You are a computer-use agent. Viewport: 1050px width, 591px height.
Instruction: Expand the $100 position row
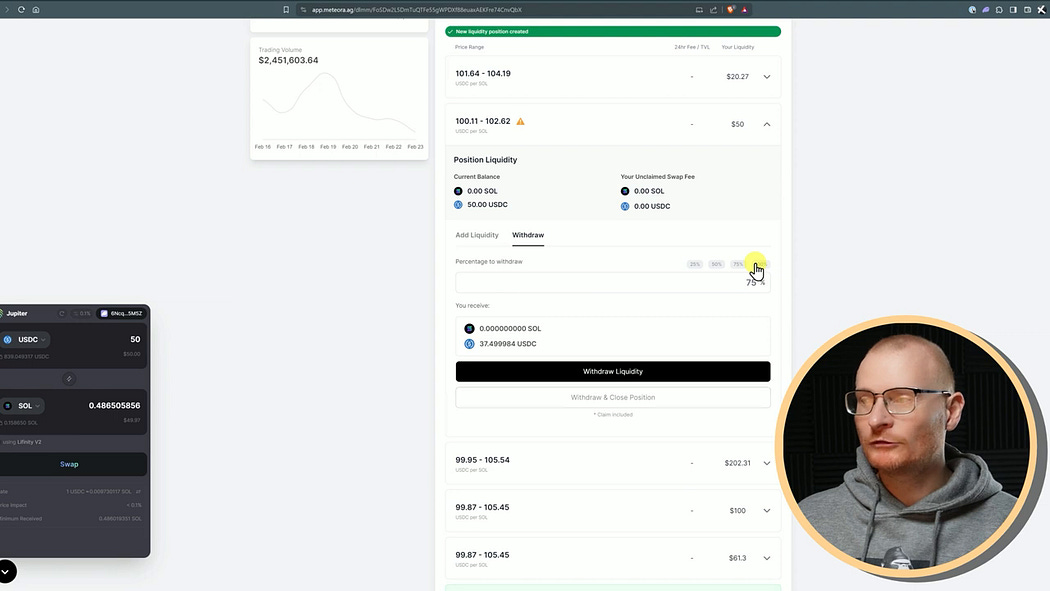tap(767, 511)
